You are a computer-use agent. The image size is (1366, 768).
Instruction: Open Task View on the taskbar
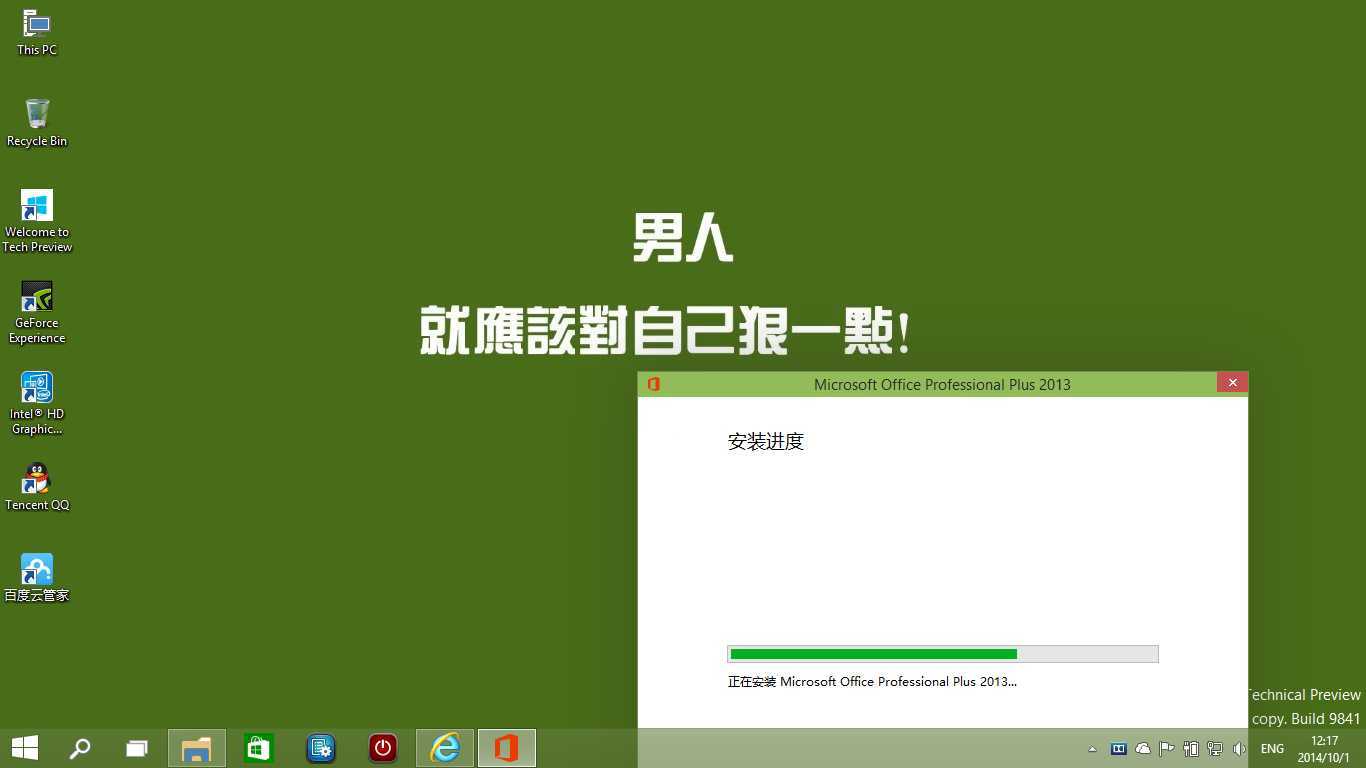pos(136,748)
